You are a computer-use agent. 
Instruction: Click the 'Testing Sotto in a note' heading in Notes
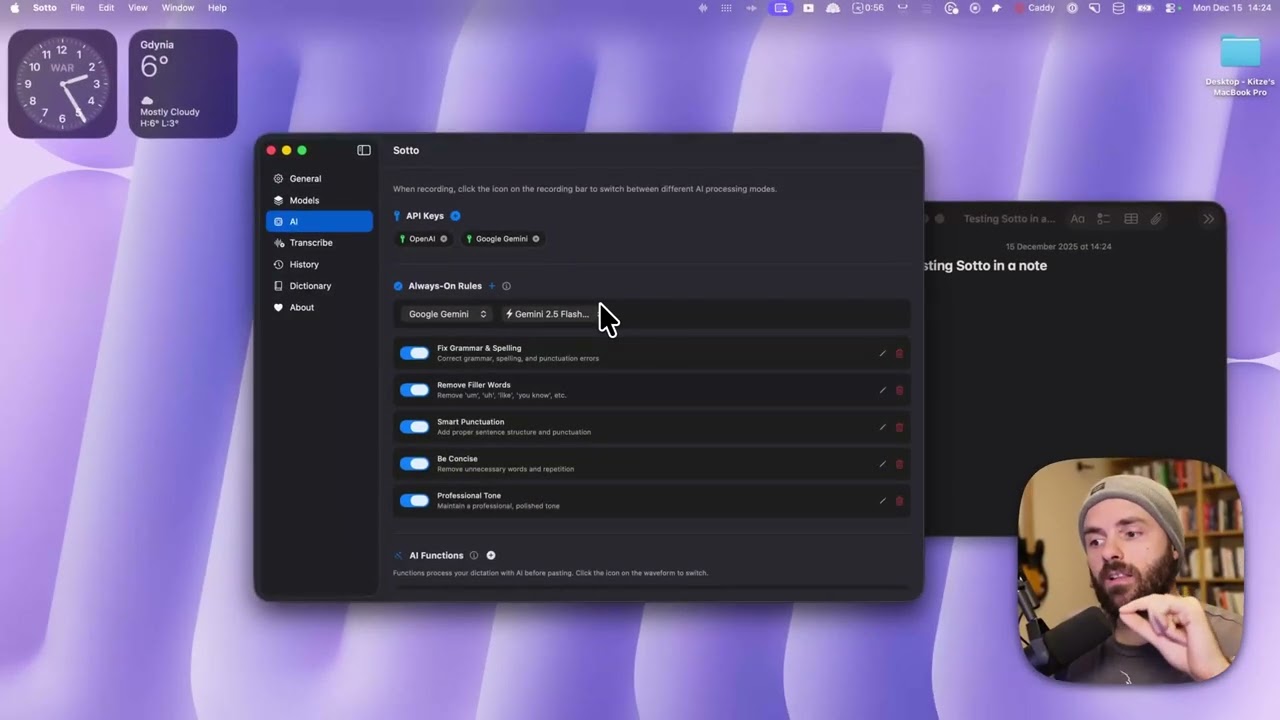985,266
